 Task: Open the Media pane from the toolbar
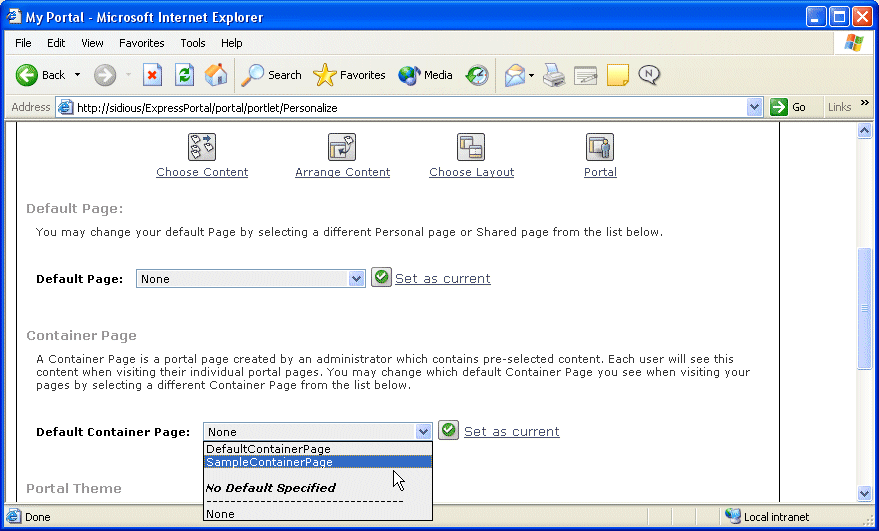coord(425,75)
